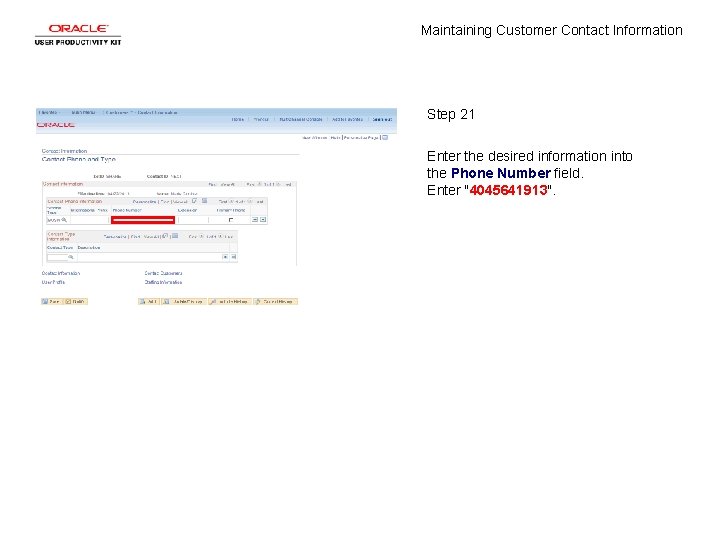Open the Worklist link
720x540 pixels.
(x=261, y=119)
